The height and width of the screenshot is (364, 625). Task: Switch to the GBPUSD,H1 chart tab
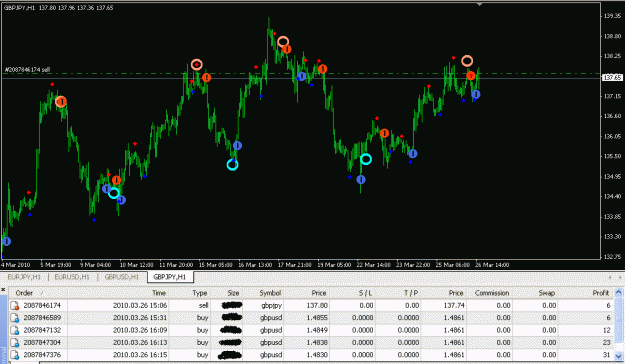tap(122, 277)
